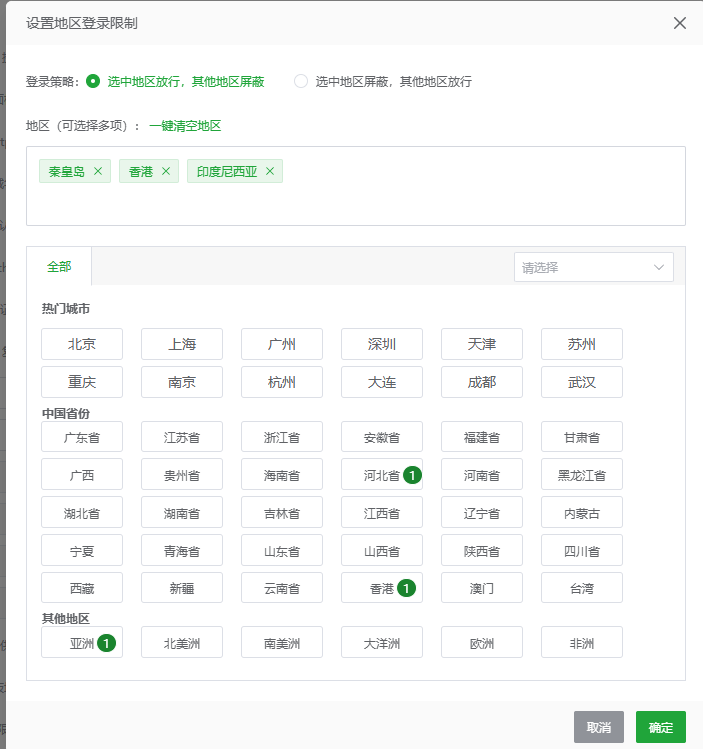
Task: Open the 浙江省 province
Action: point(282,437)
